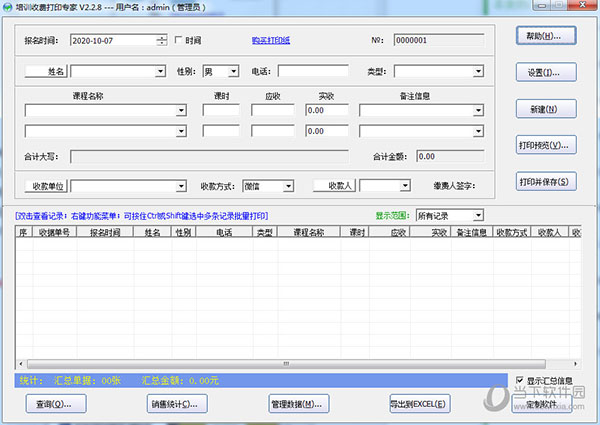Click the 电话 phone input field
600x425 pixels.
[313, 71]
